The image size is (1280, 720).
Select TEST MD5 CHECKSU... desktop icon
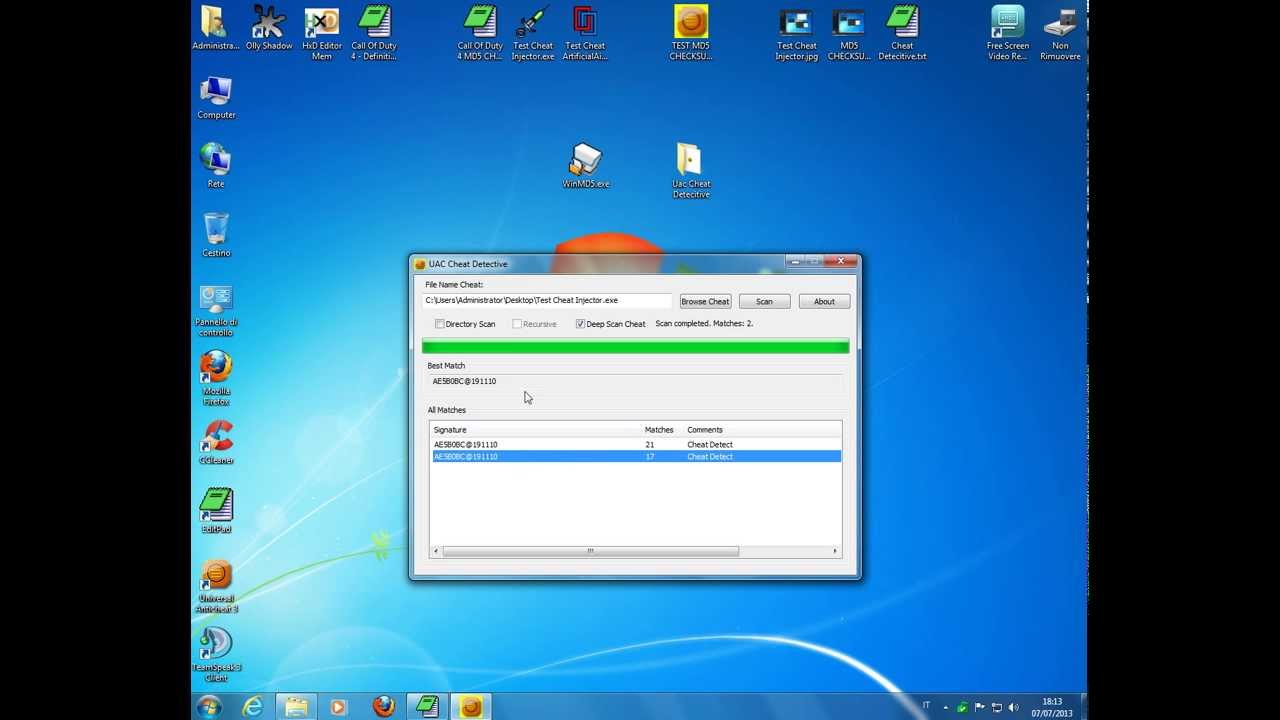(691, 34)
